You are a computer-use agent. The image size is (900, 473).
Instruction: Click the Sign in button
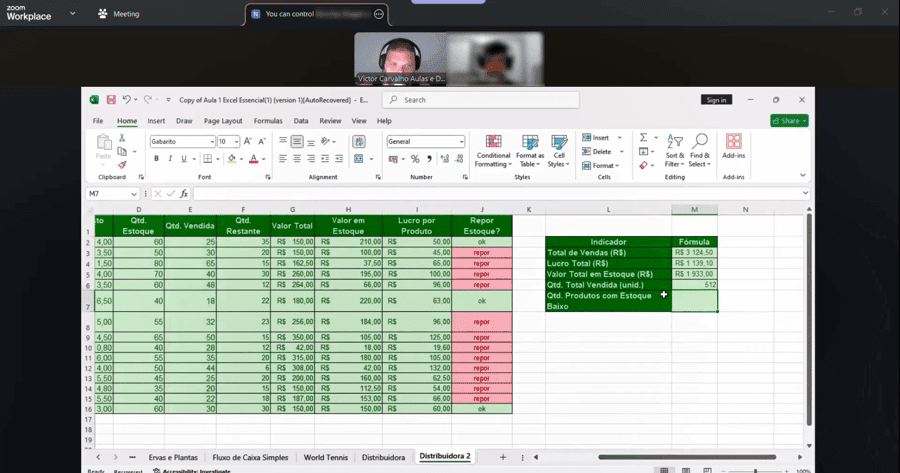click(x=716, y=100)
